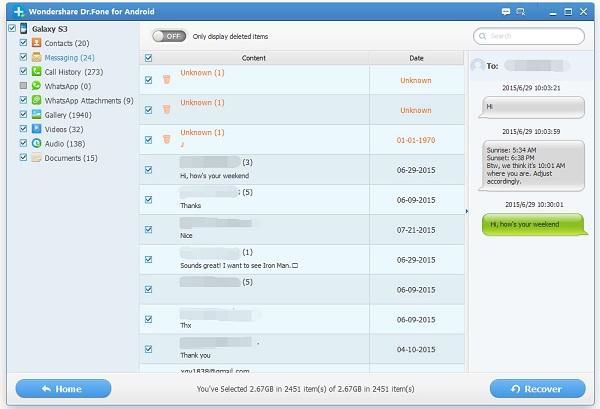Click the contact avatar beside To:

coord(478,65)
